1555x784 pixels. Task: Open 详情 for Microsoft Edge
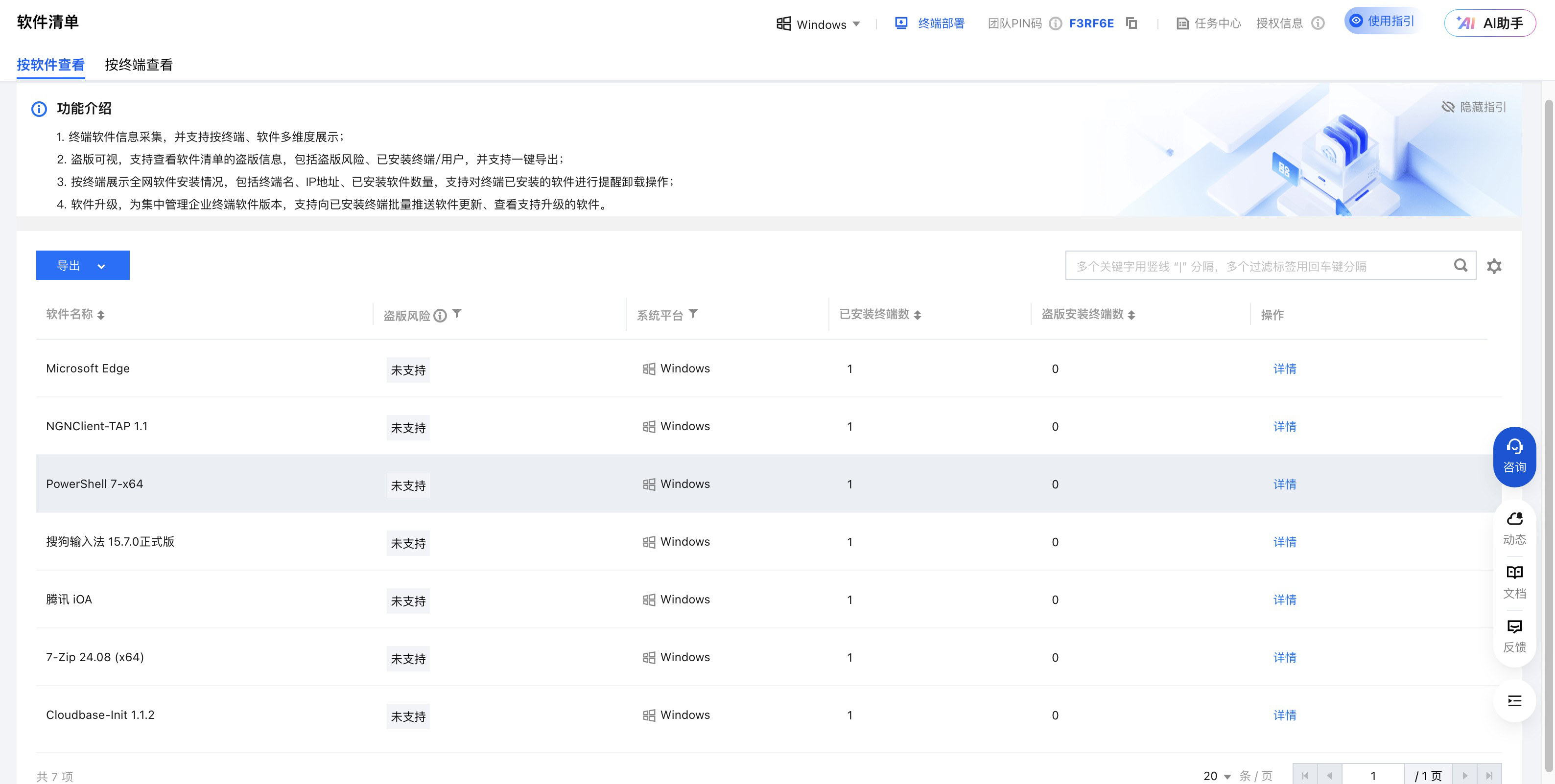(1285, 369)
